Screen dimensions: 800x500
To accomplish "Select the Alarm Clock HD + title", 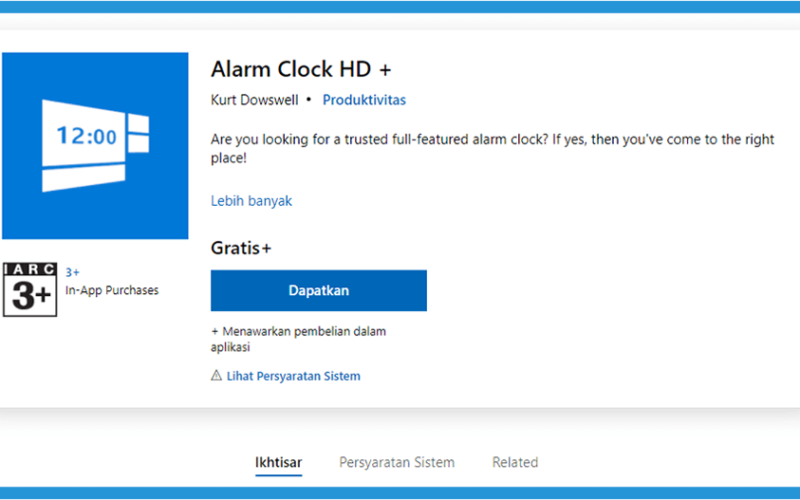I will [301, 69].
